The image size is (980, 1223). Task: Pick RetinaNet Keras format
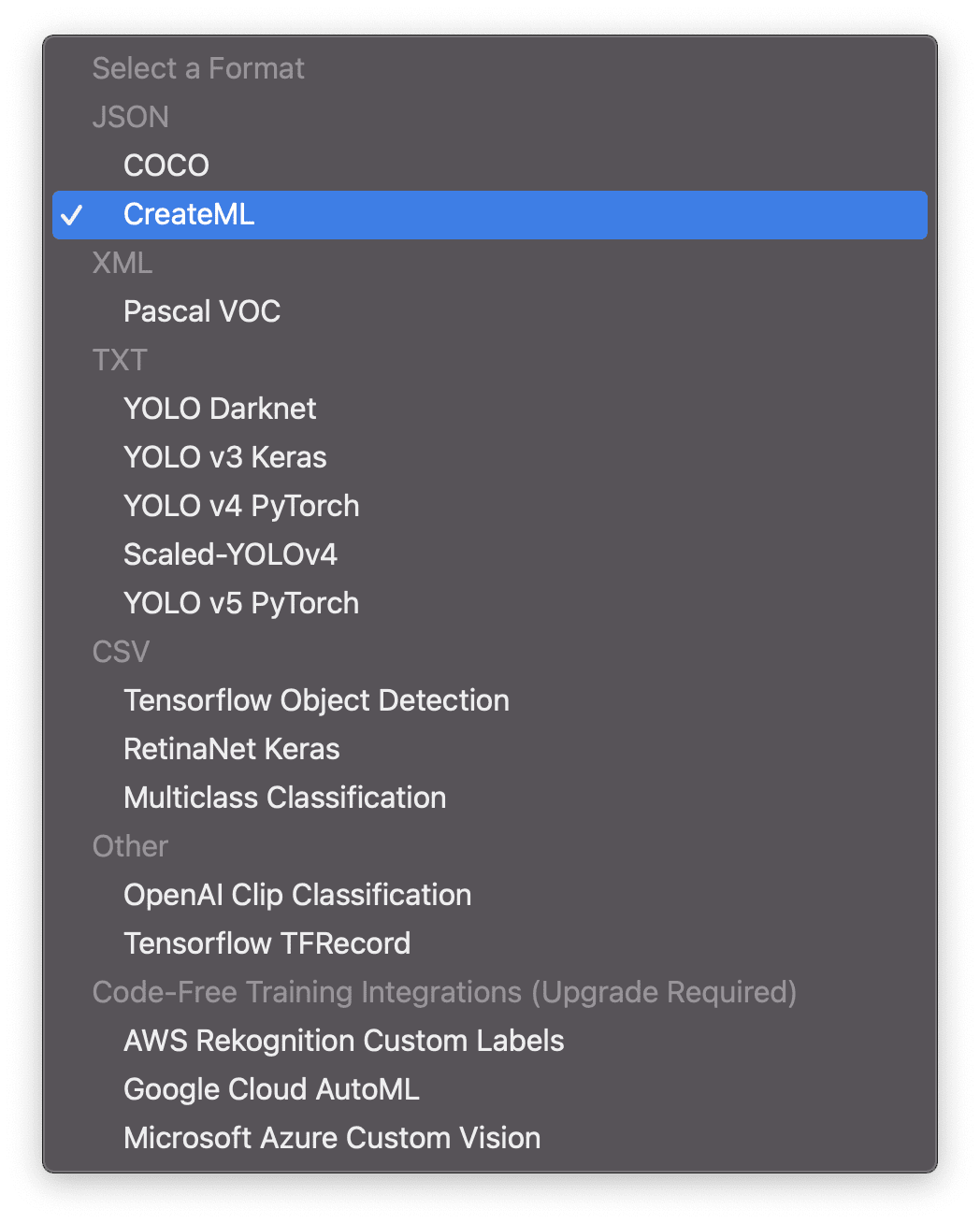[x=231, y=749]
